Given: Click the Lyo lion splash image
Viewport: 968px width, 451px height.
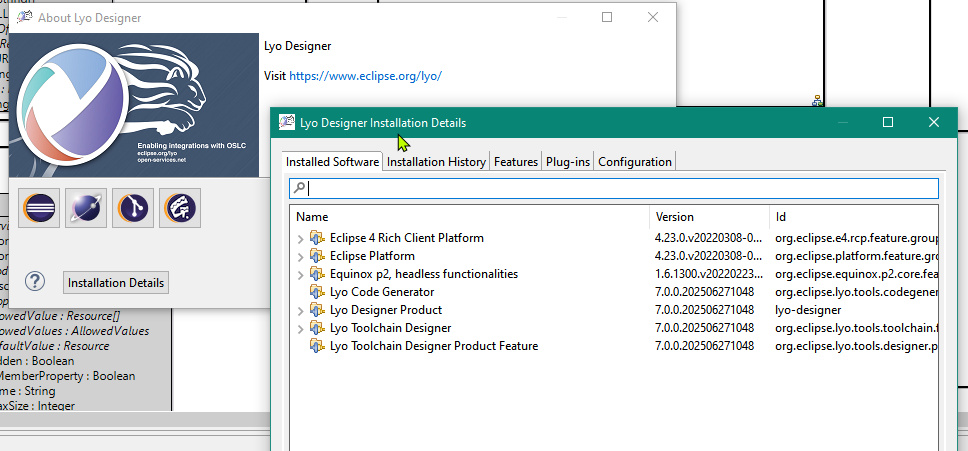Looking at the screenshot, I should (133, 105).
